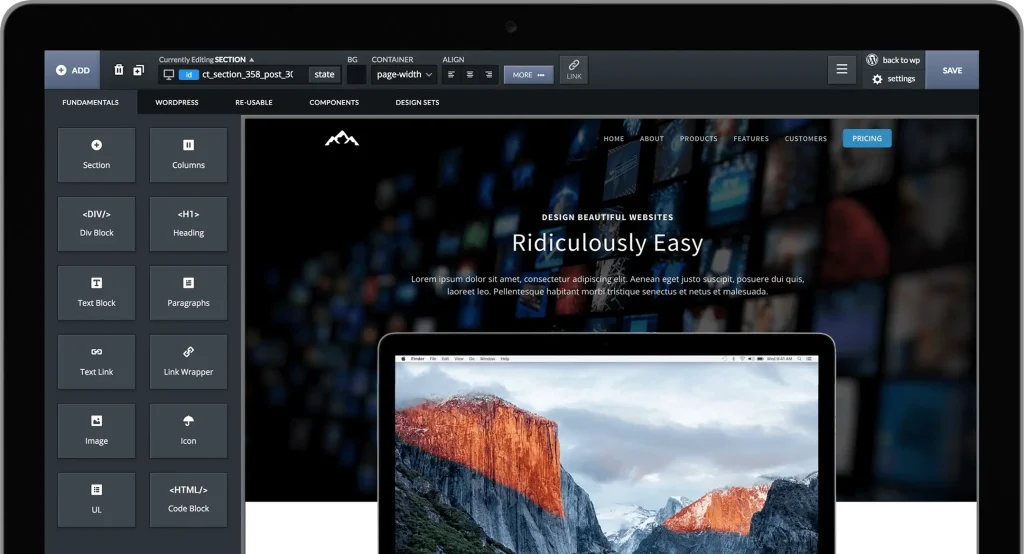Insert a Columns element
The image size is (1024, 554).
click(188, 154)
